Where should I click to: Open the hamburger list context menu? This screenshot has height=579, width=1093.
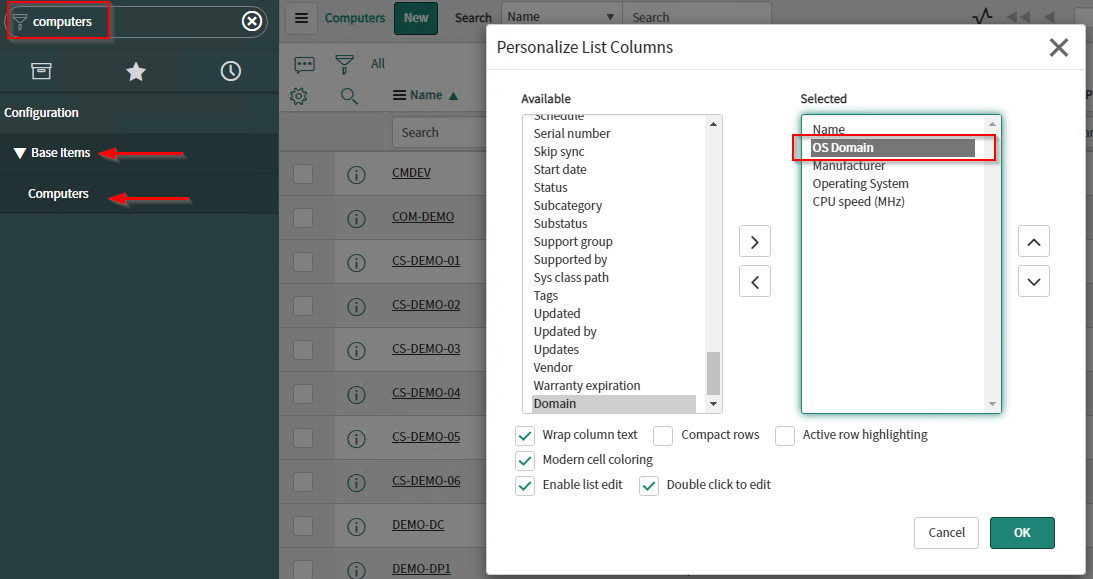coord(301,18)
